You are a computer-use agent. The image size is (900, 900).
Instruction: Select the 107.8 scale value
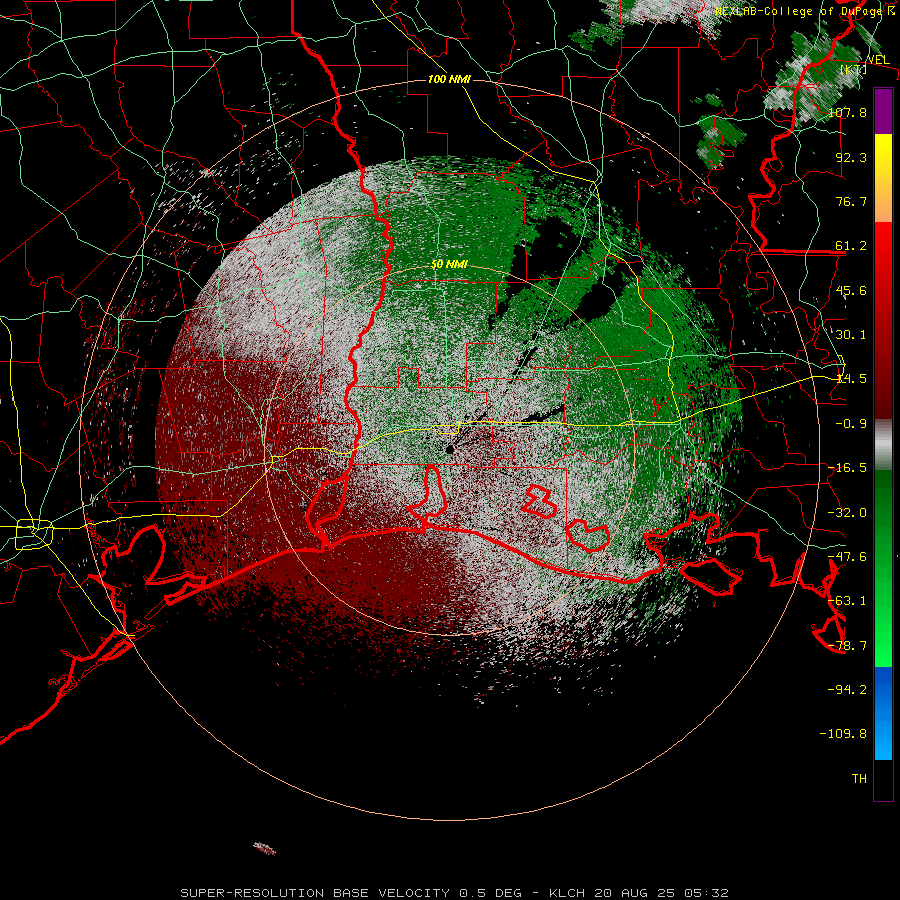(x=847, y=112)
